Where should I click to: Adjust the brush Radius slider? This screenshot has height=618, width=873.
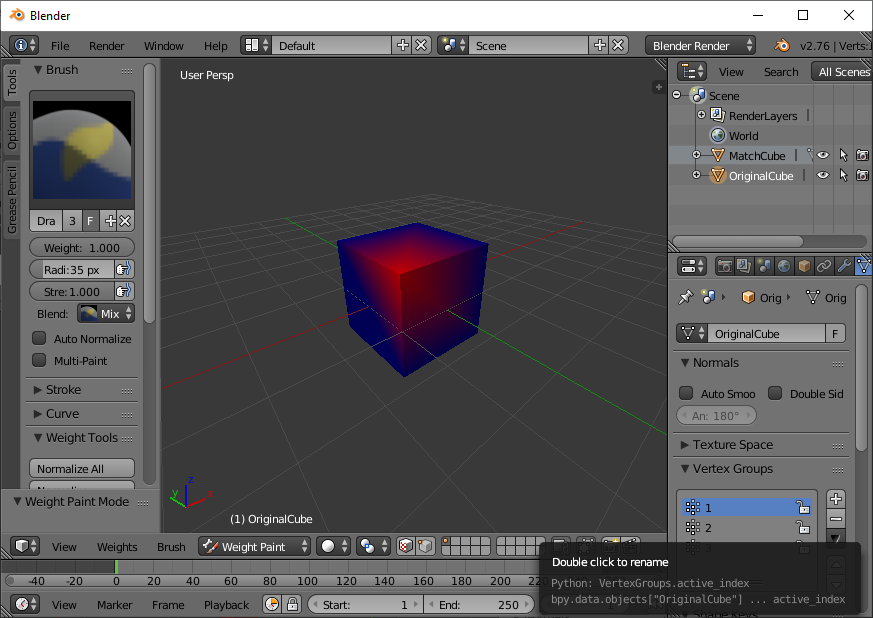(x=72, y=270)
